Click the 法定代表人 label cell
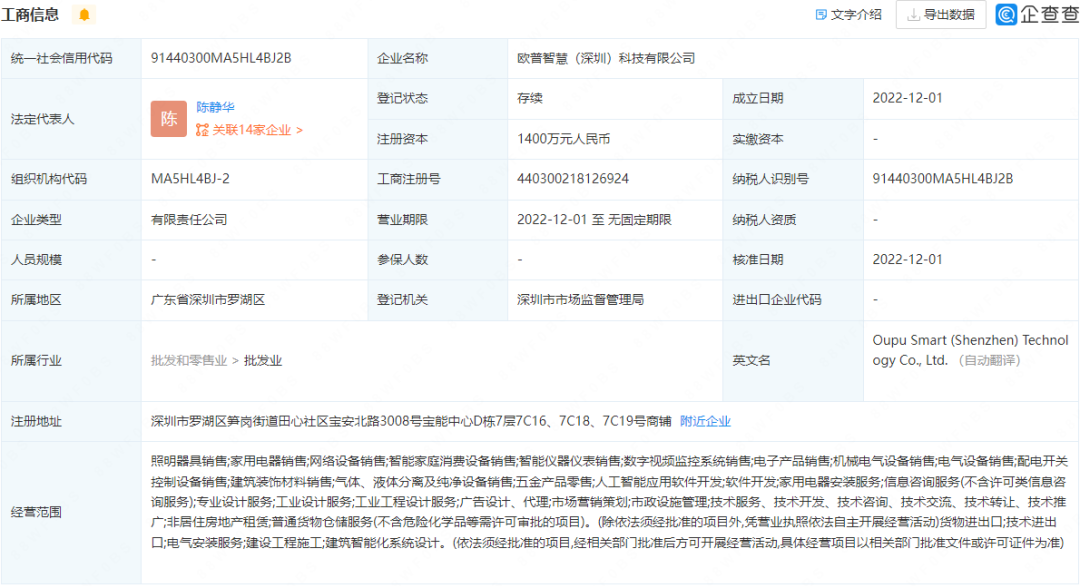The image size is (1080, 588). point(71,118)
